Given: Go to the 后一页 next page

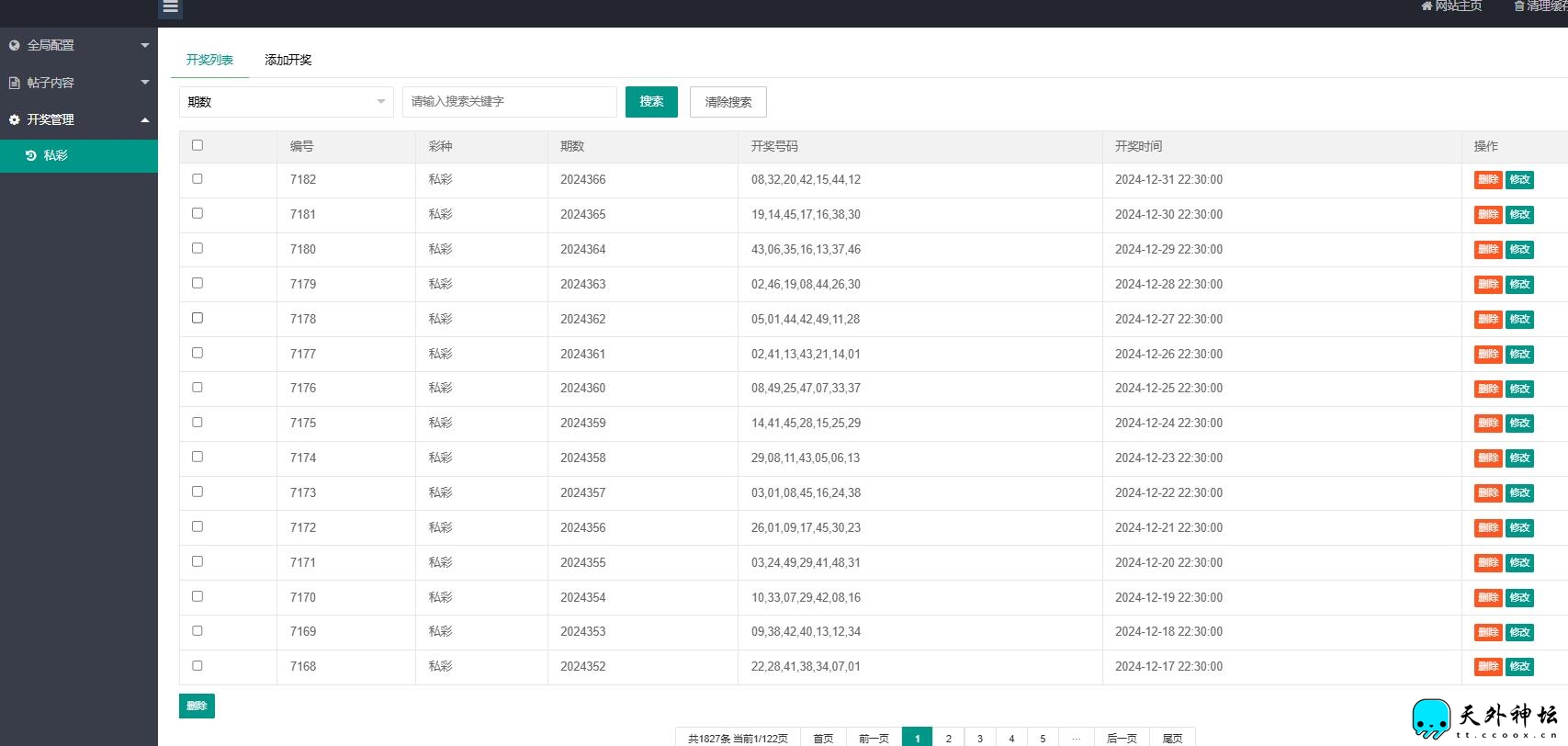Looking at the screenshot, I should (1122, 738).
